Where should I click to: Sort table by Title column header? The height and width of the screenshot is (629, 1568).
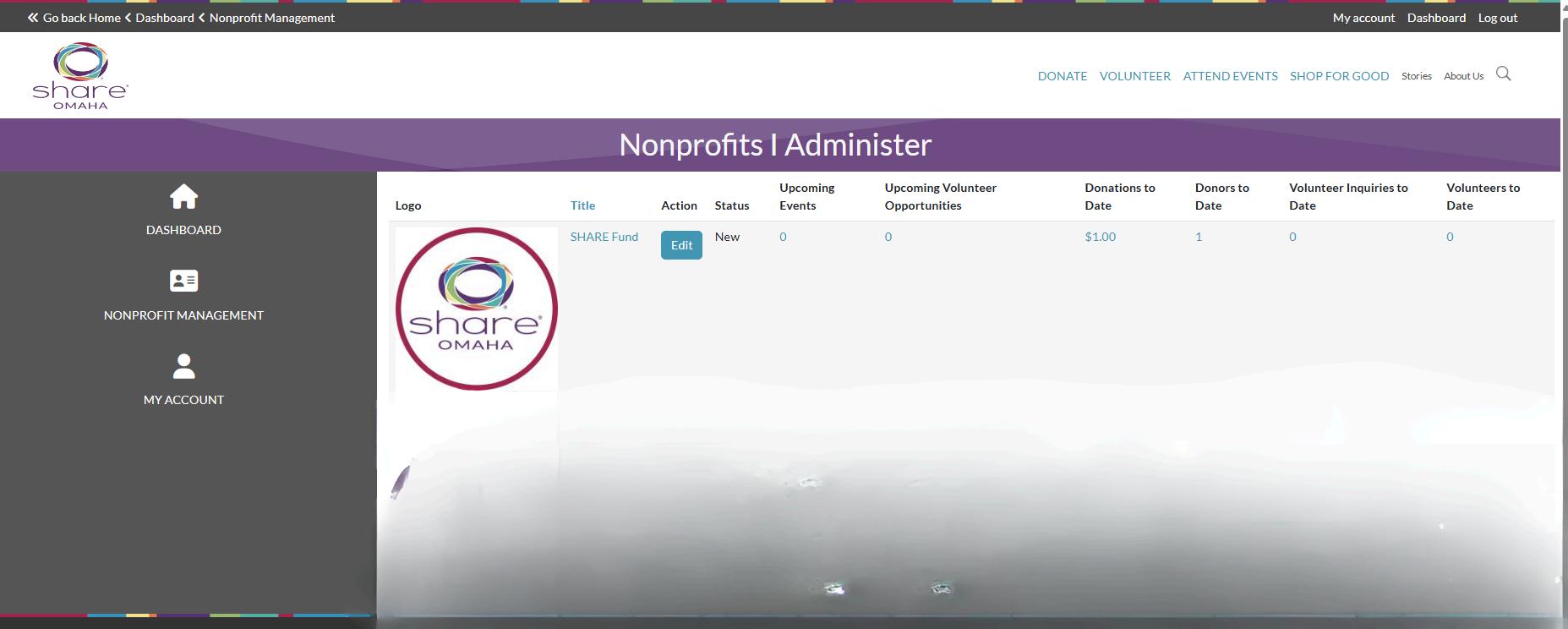[x=582, y=205]
